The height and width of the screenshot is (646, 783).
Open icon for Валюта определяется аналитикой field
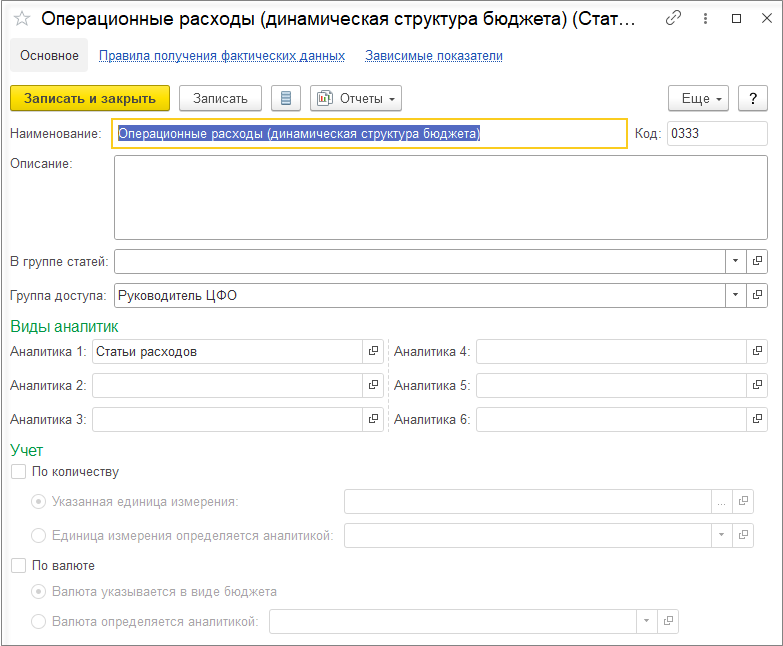[668, 621]
